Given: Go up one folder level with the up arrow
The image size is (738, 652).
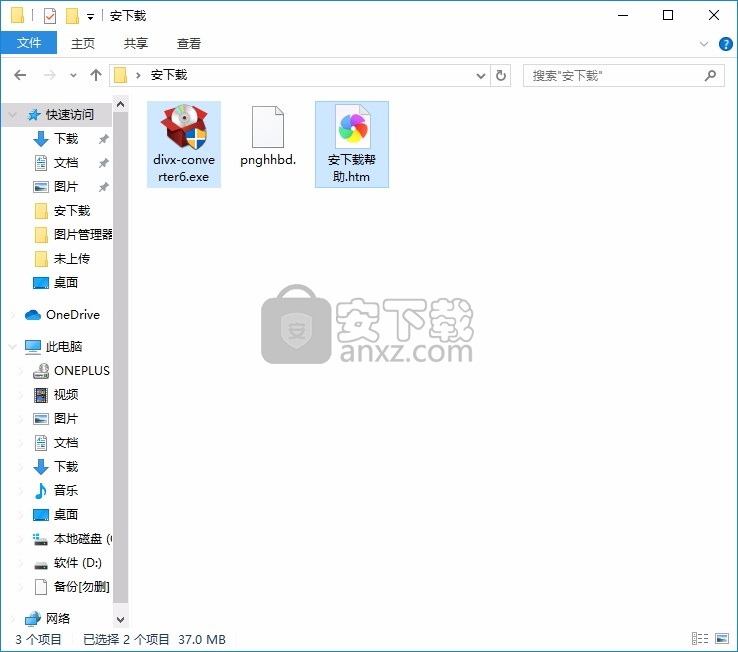Looking at the screenshot, I should (96, 75).
